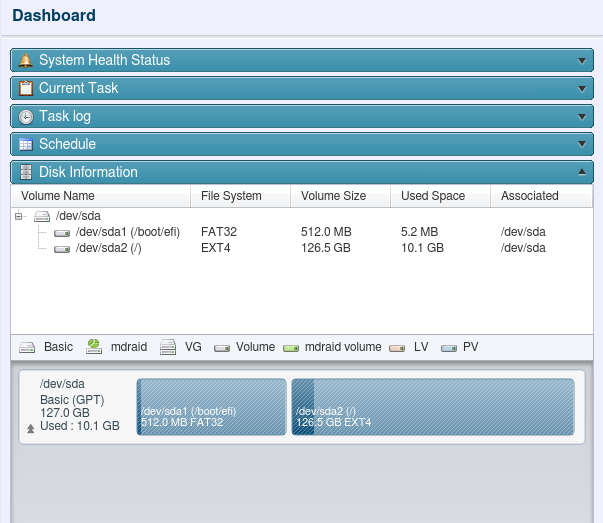Click the mdraid legend icon
The height and width of the screenshot is (523, 603).
(x=94, y=347)
